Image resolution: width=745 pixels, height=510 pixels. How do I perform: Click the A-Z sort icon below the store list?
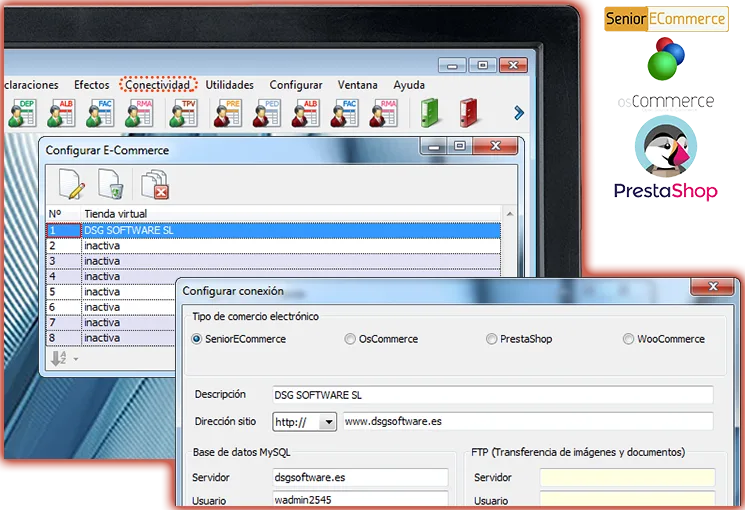58,358
